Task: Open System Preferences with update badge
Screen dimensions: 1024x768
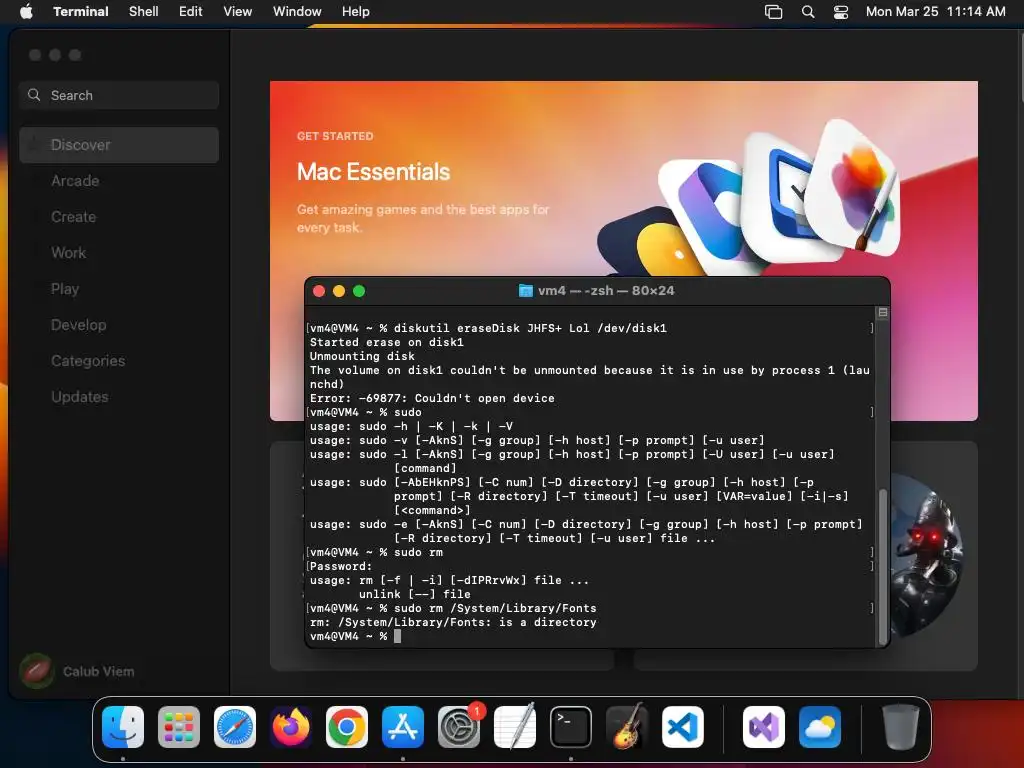Action: click(x=459, y=727)
